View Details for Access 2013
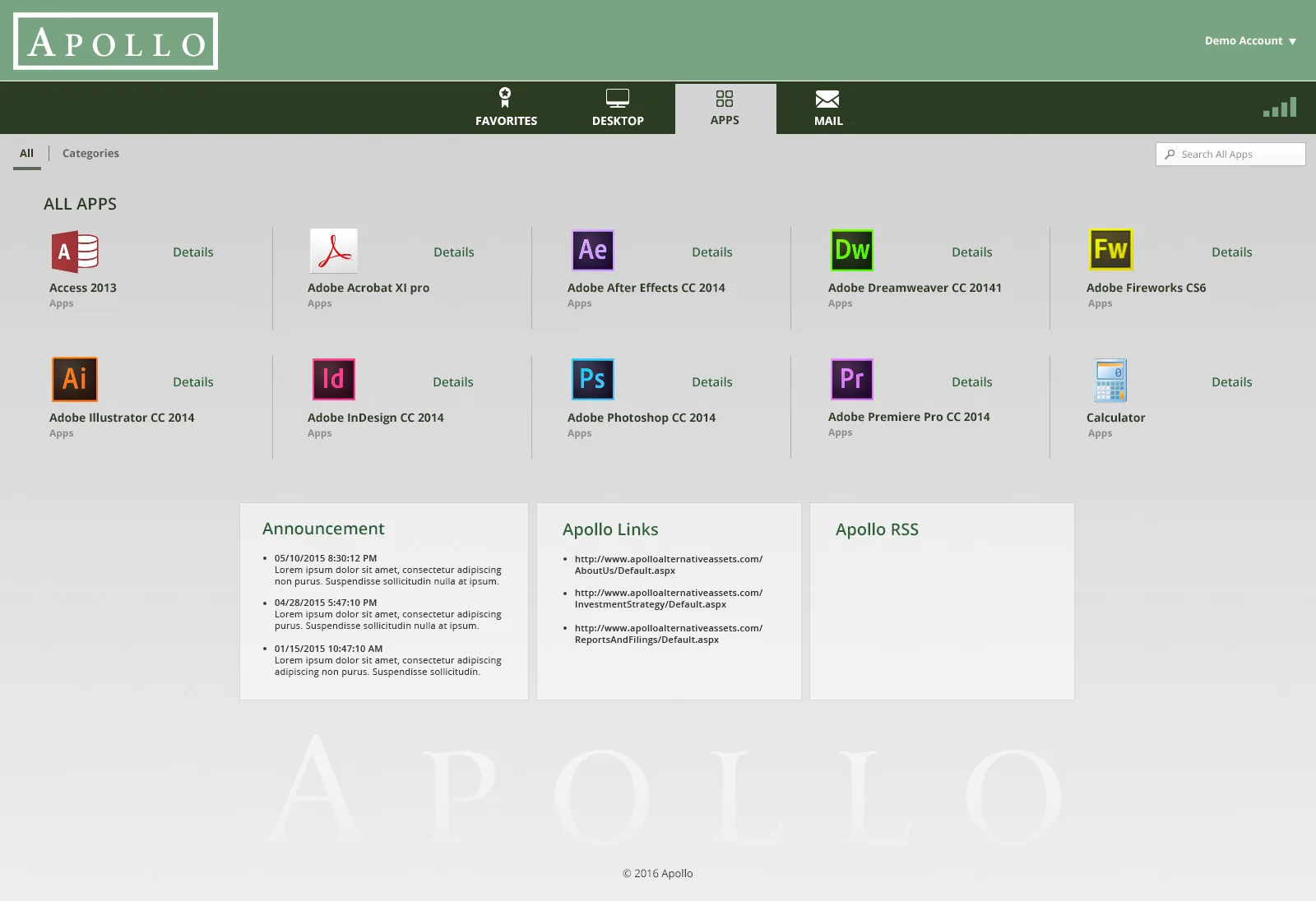 pos(193,252)
